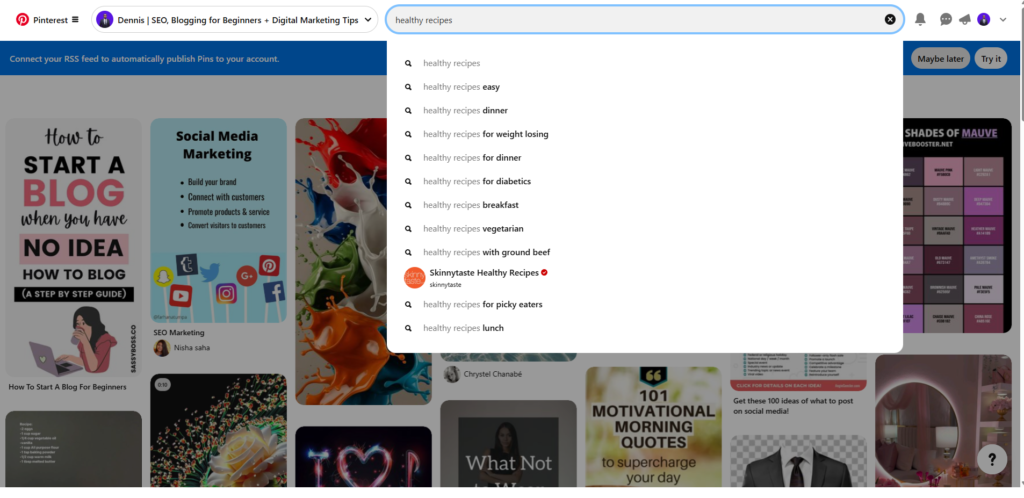Open the suit and tie template pin
The height and width of the screenshot is (498, 1024).
click(x=799, y=461)
